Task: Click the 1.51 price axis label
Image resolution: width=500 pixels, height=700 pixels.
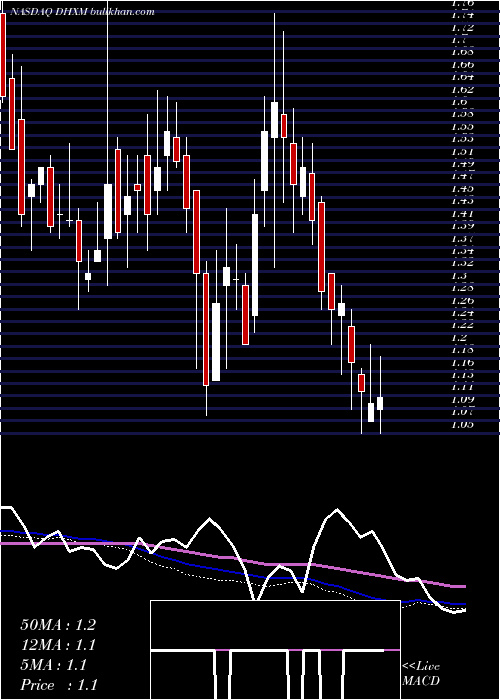Action: click(x=462, y=151)
